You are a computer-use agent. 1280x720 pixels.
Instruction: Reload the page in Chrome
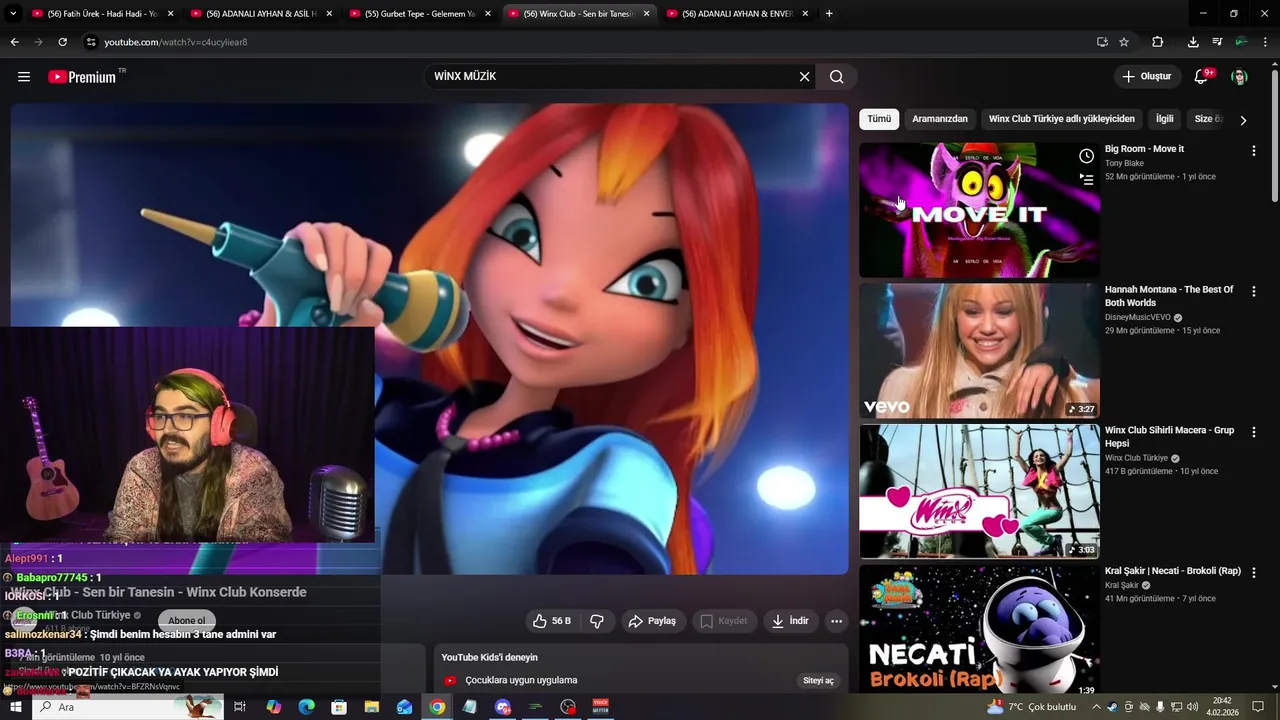point(62,42)
